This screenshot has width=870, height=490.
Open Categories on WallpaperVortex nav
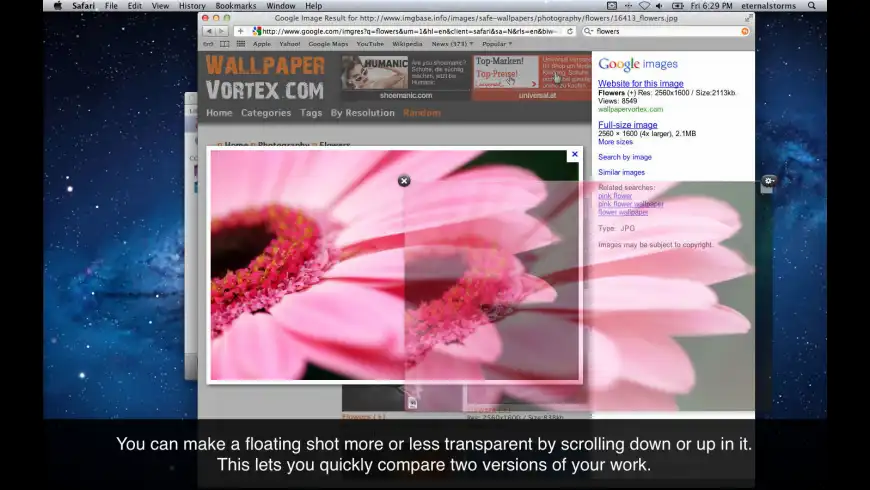click(x=266, y=113)
